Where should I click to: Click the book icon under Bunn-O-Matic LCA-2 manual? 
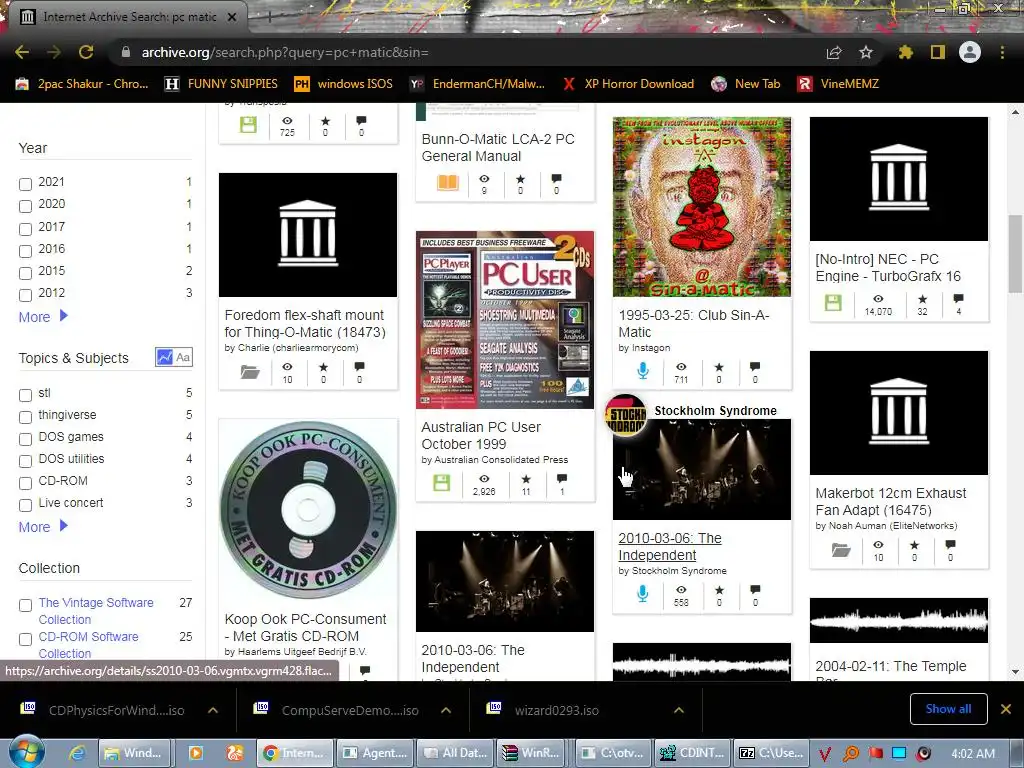(447, 183)
